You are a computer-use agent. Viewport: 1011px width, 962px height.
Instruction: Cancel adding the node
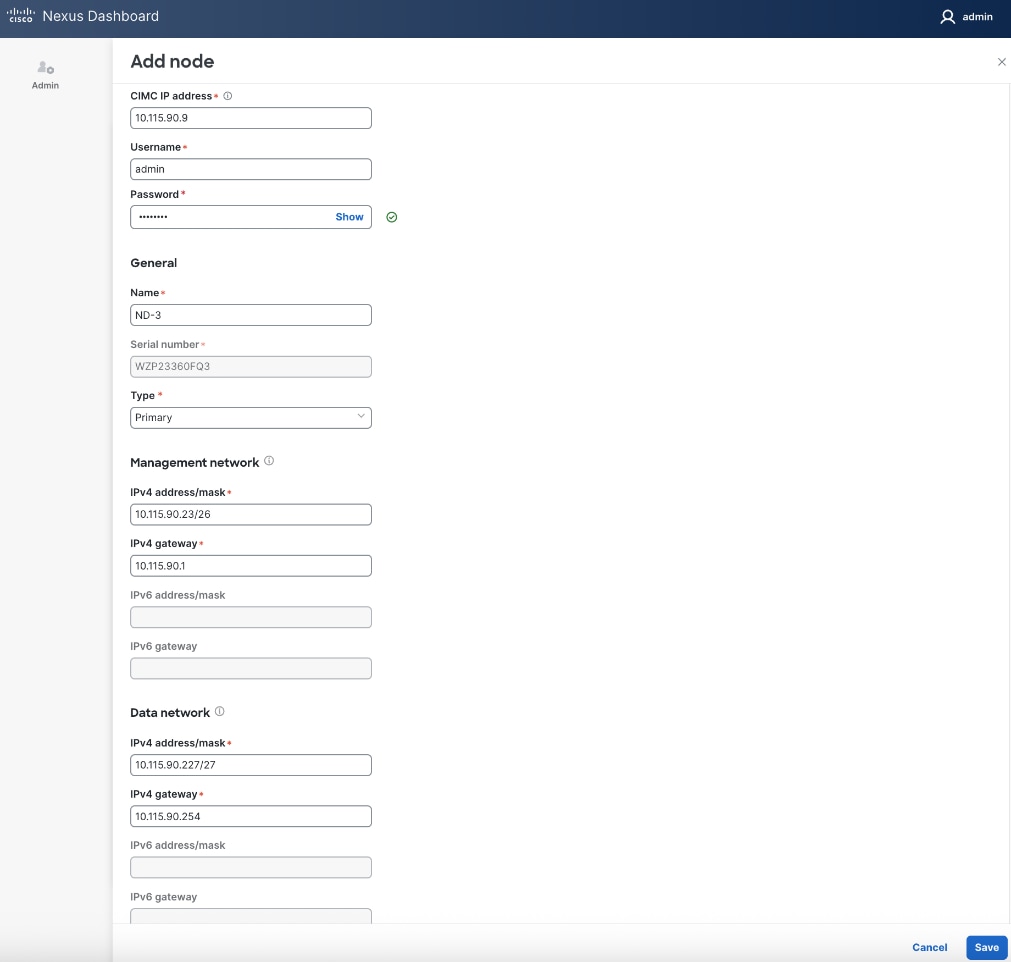tap(929, 947)
